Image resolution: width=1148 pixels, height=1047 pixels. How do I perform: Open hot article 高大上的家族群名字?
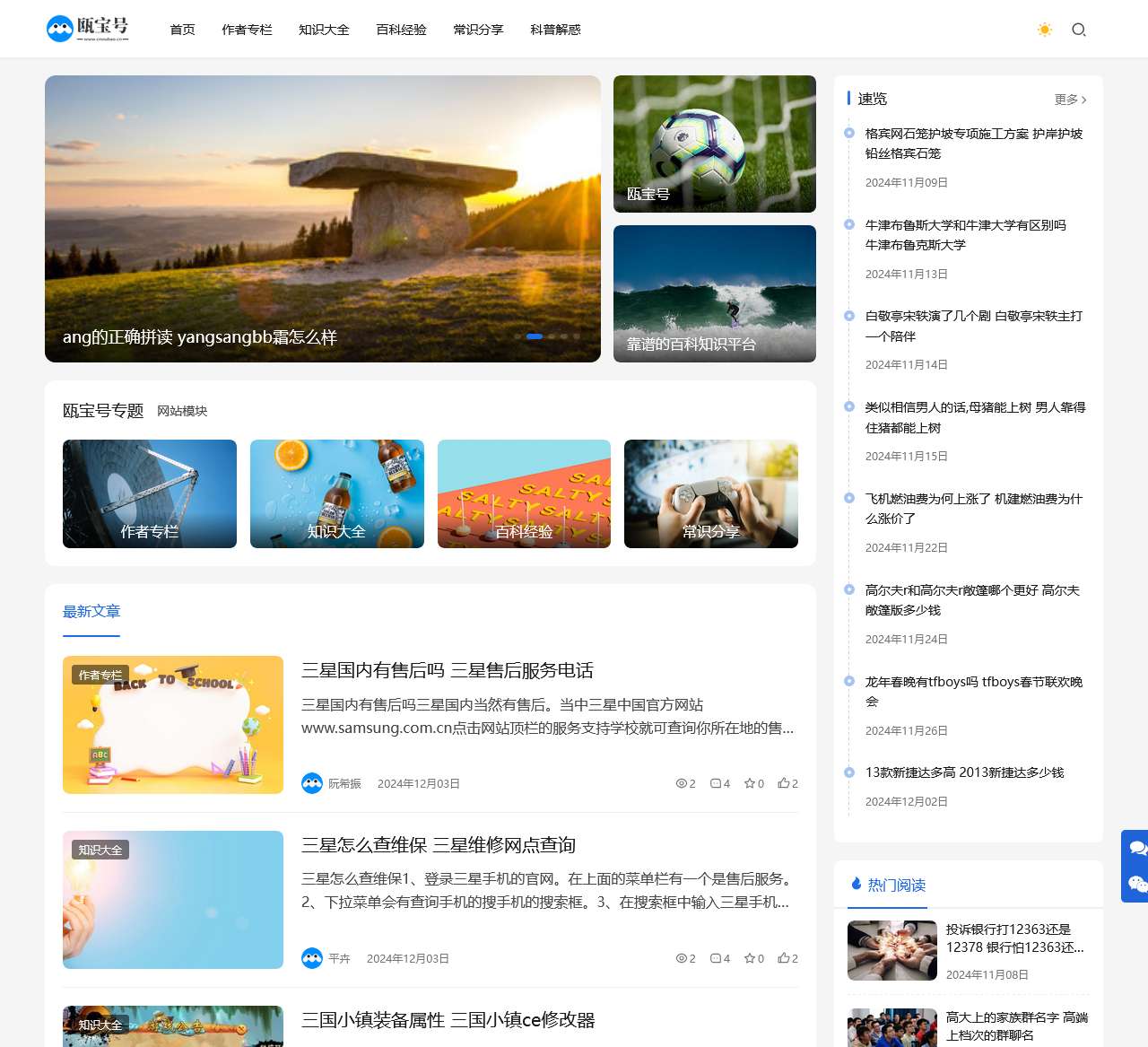coord(1017,1026)
